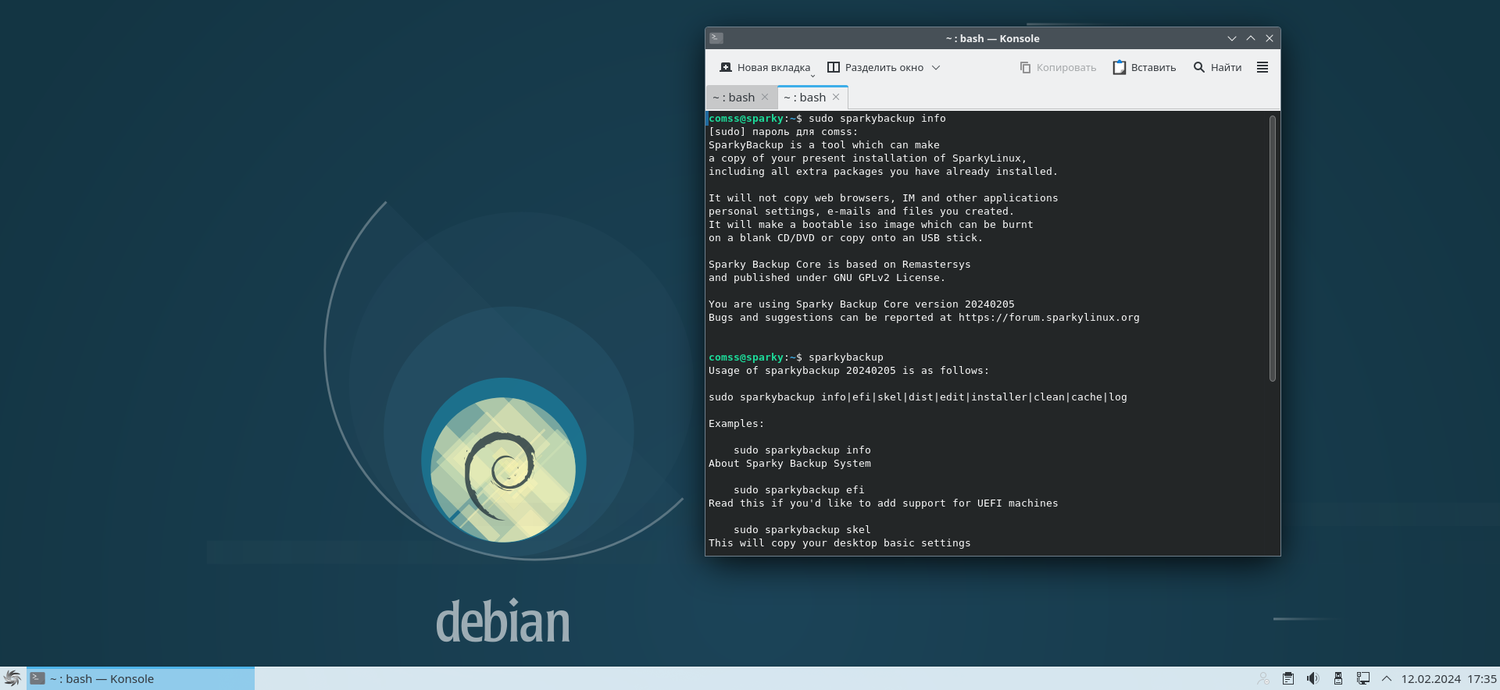Close the first bash tab

(x=765, y=97)
